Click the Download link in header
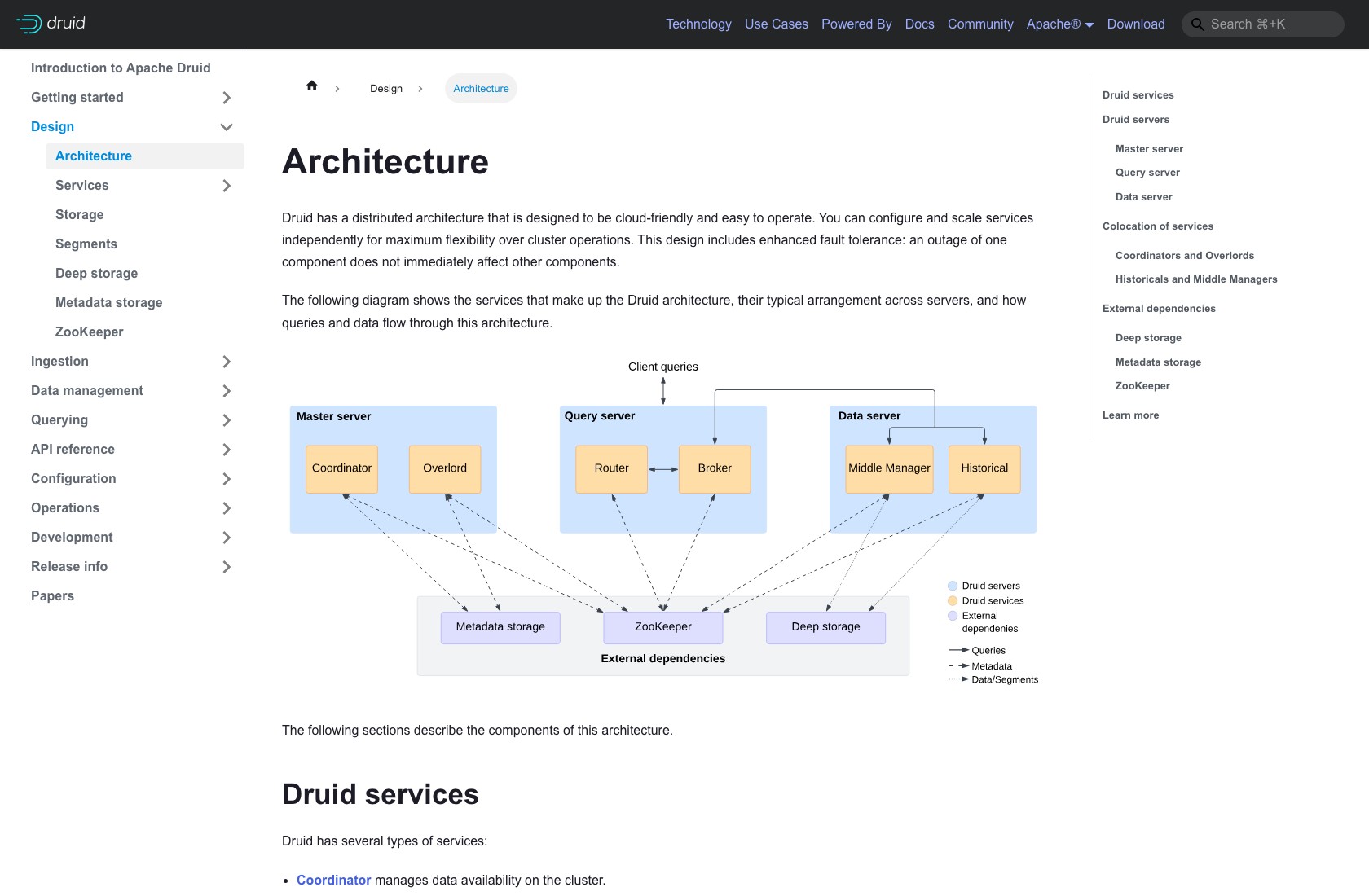Viewport: 1369px width, 896px height. coord(1136,24)
